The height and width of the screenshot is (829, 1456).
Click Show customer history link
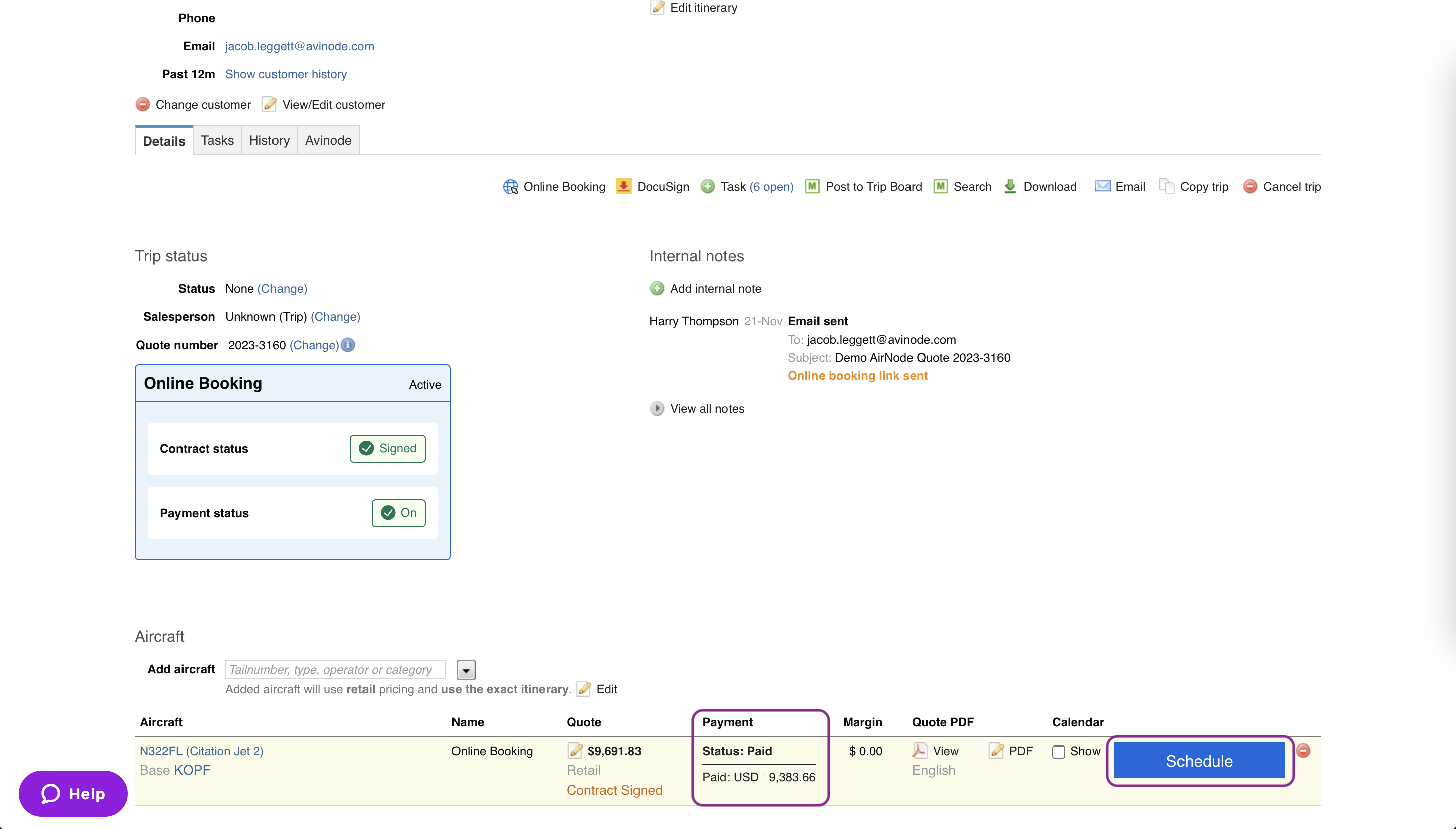pyautogui.click(x=286, y=74)
